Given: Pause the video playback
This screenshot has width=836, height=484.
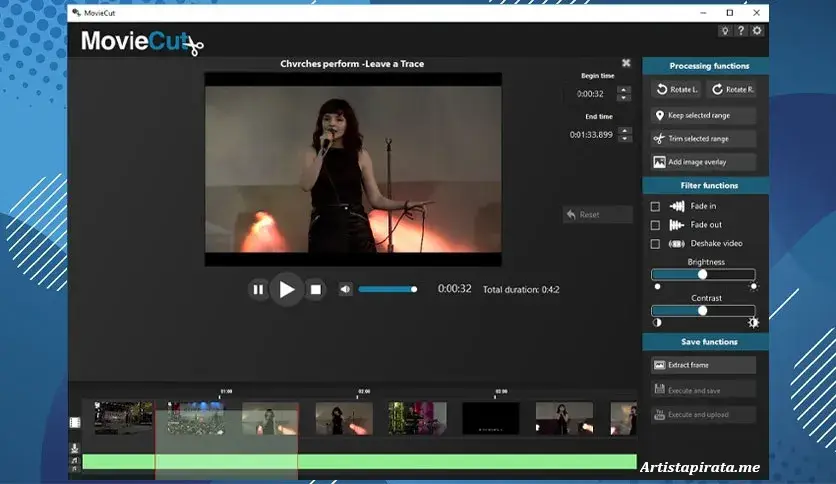Looking at the screenshot, I should [x=258, y=290].
